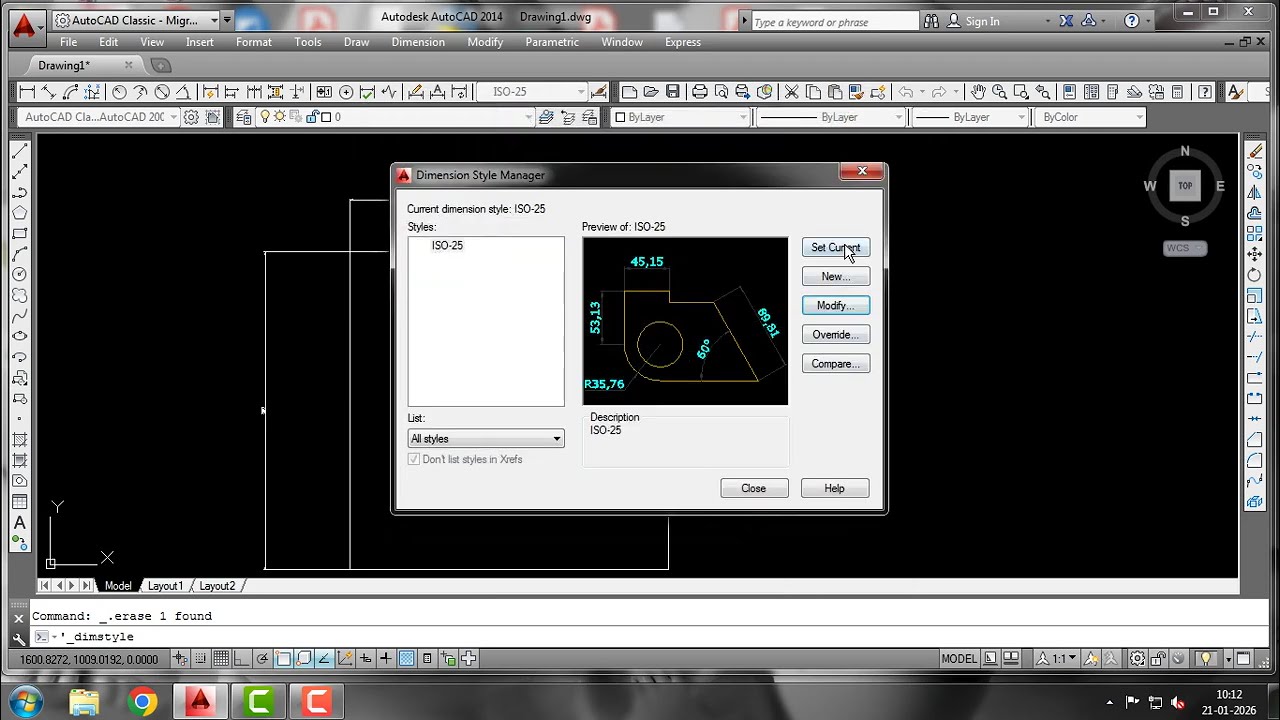Open the Dimension menu
Viewport: 1280px width, 720px height.
coord(418,42)
